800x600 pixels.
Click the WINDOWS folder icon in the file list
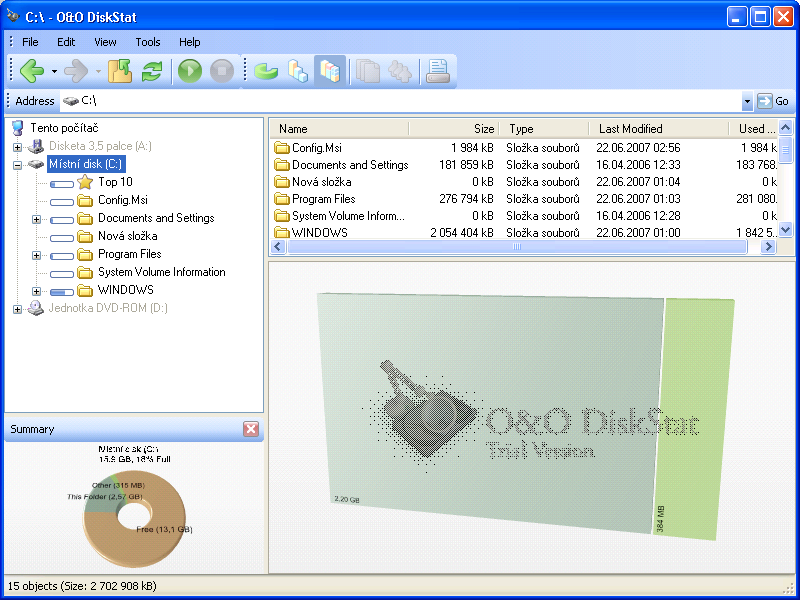282,233
